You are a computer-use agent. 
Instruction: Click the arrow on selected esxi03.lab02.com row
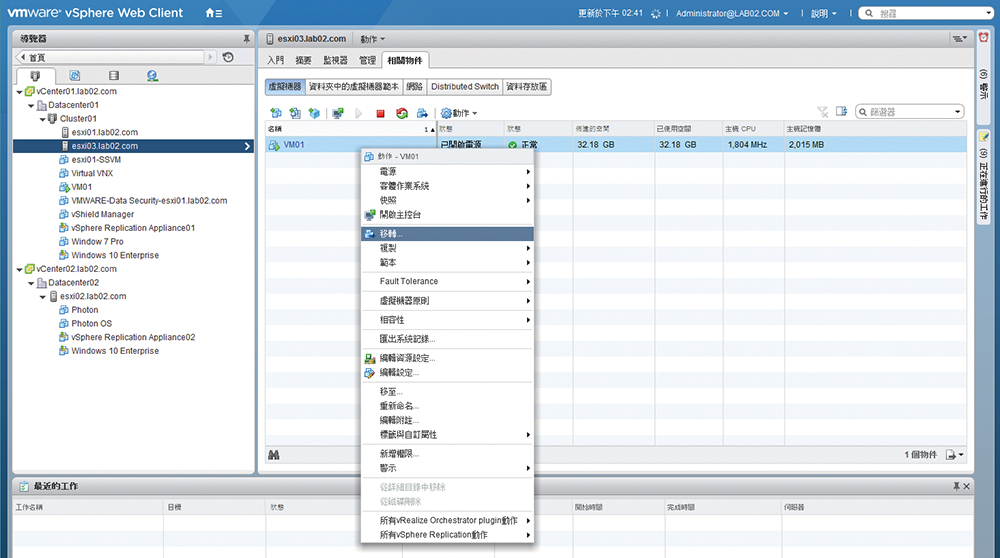point(247,147)
